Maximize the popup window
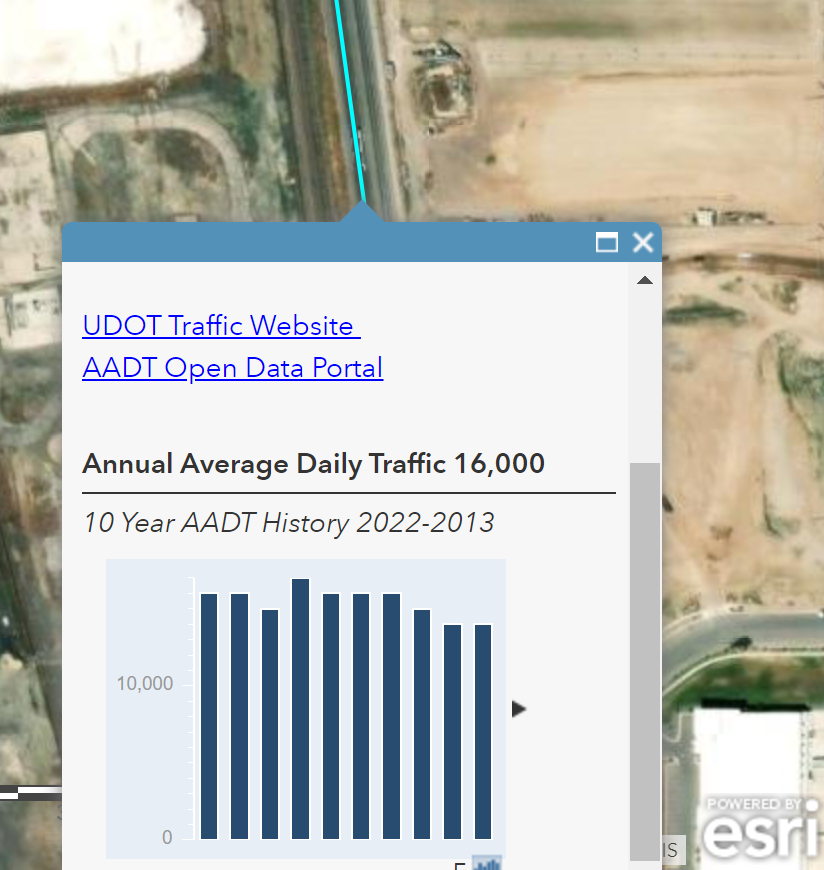This screenshot has width=824, height=870. tap(607, 242)
